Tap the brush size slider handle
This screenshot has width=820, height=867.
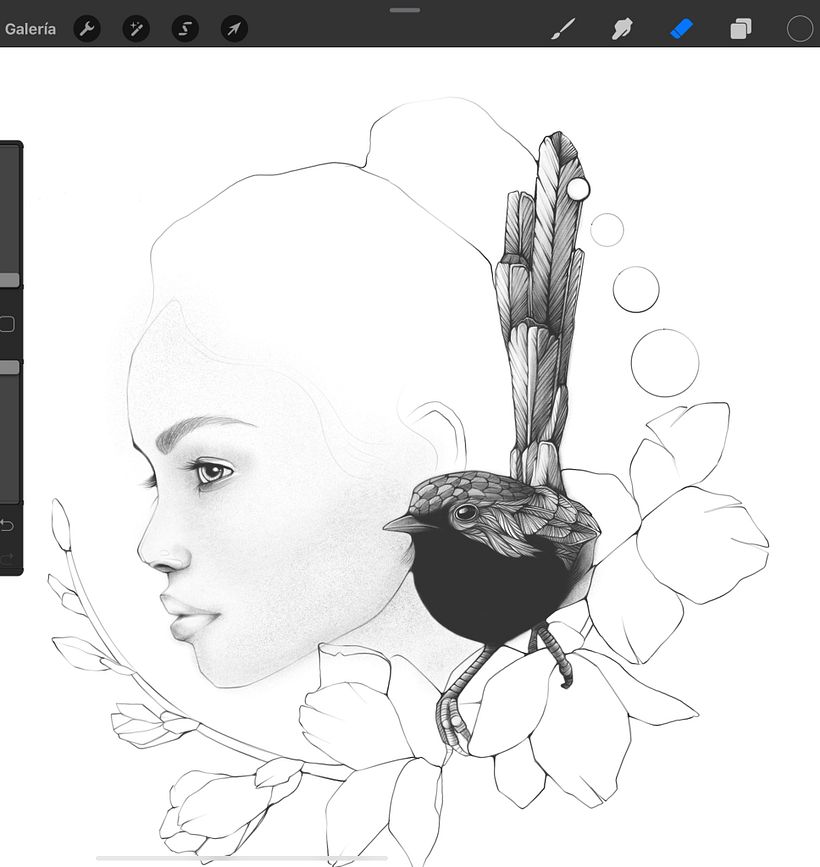click(x=9, y=280)
